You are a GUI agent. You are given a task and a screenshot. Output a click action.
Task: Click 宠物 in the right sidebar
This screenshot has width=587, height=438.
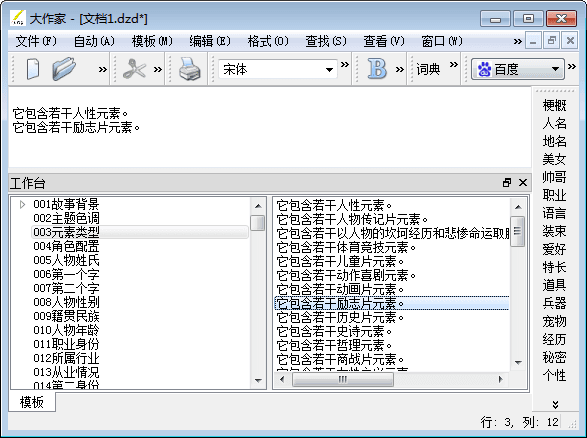pyautogui.click(x=554, y=321)
